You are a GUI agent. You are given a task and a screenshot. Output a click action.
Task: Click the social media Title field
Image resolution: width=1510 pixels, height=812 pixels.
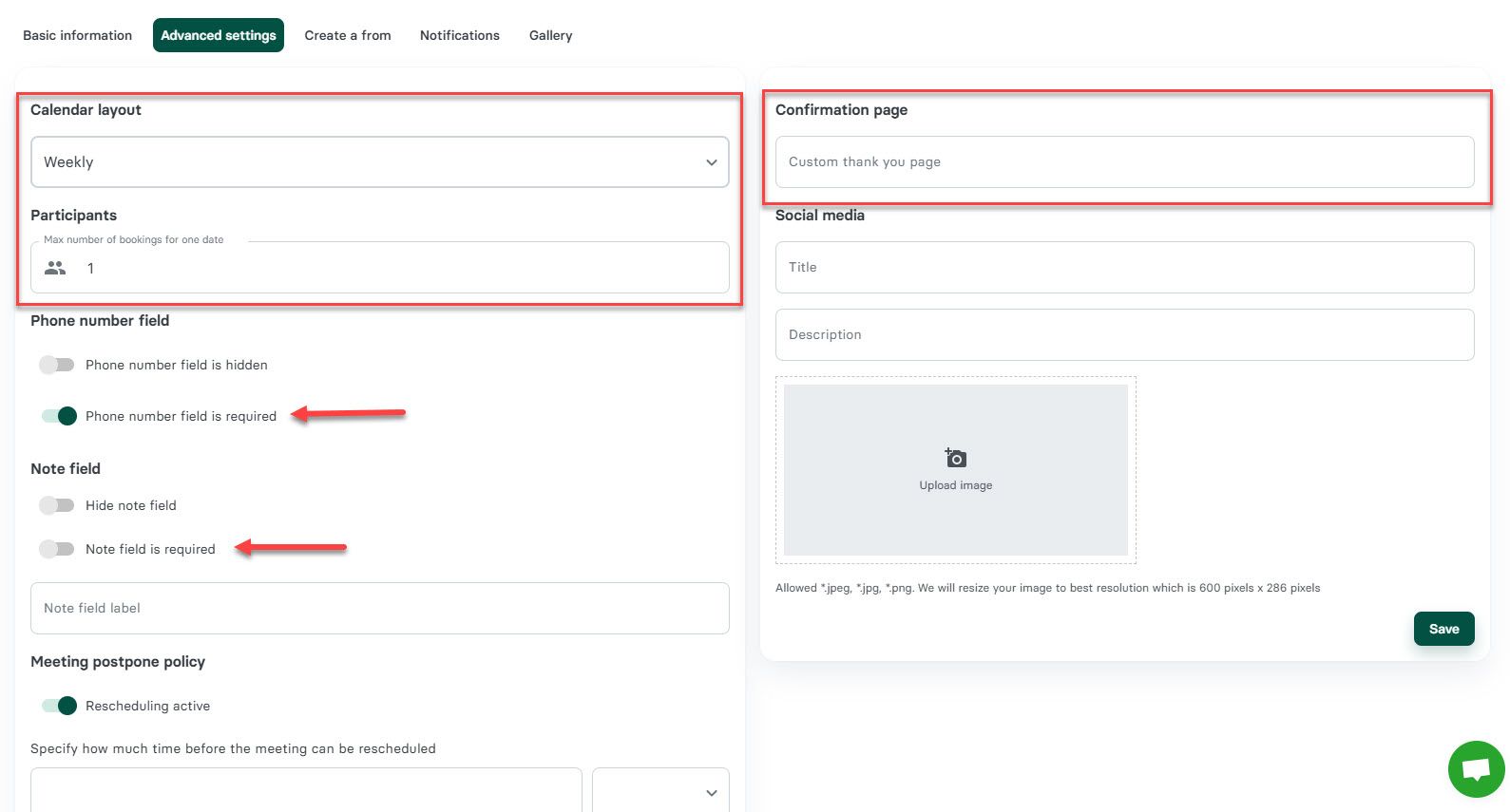coord(1125,268)
